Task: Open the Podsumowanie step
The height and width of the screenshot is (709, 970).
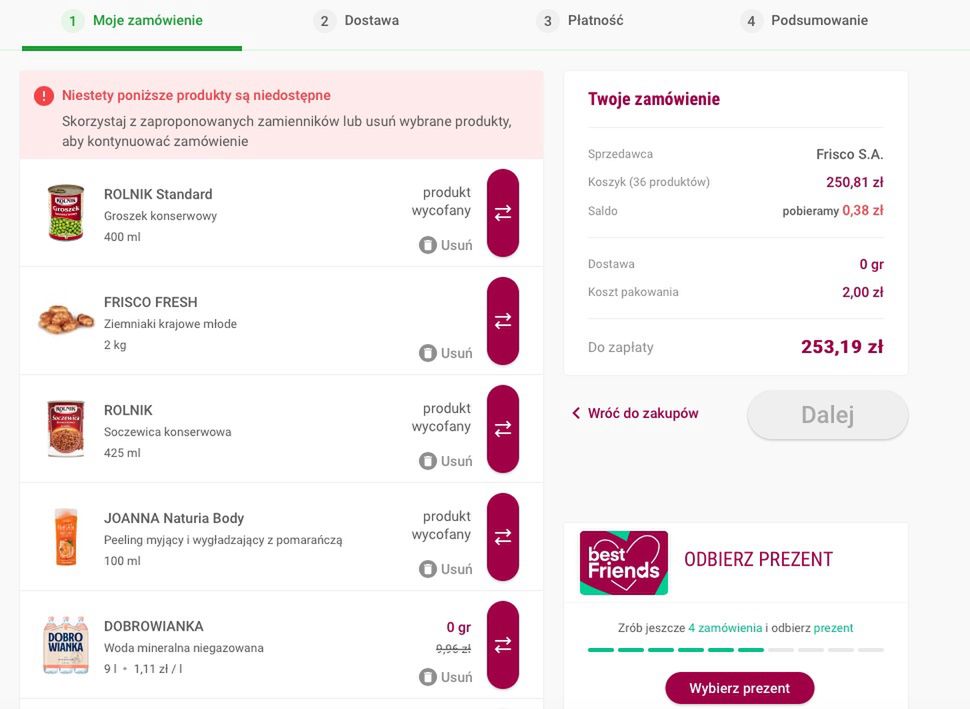Action: tap(804, 20)
